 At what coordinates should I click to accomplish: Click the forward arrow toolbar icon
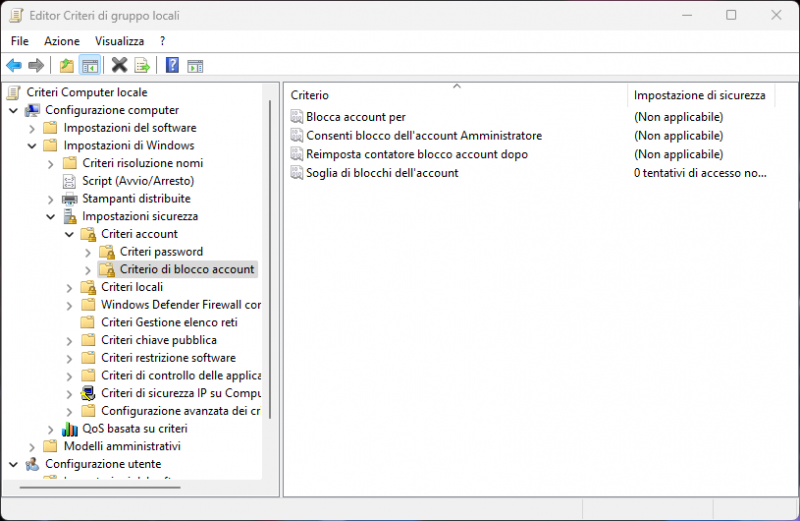click(36, 65)
